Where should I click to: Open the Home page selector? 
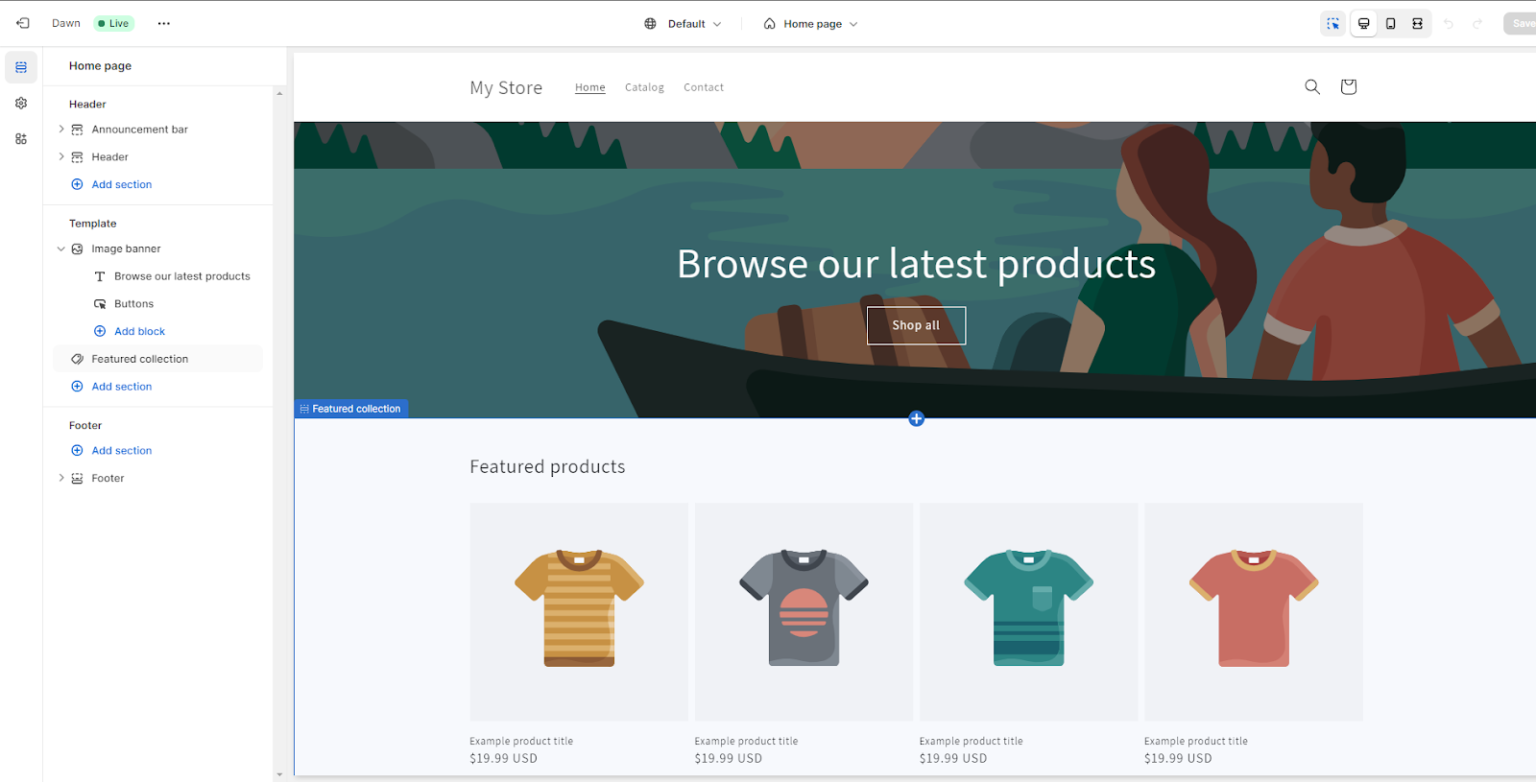pyautogui.click(x=810, y=23)
